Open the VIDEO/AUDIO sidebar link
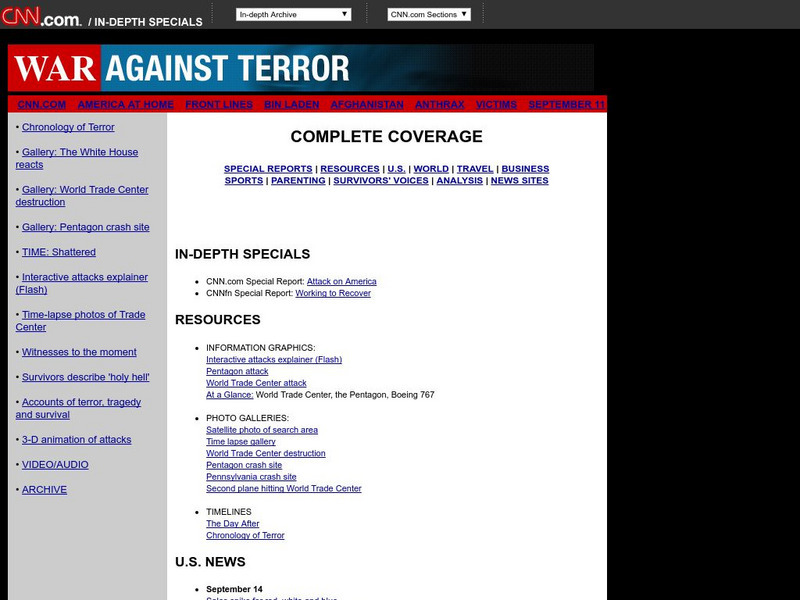The width and height of the screenshot is (800, 600). [55, 465]
